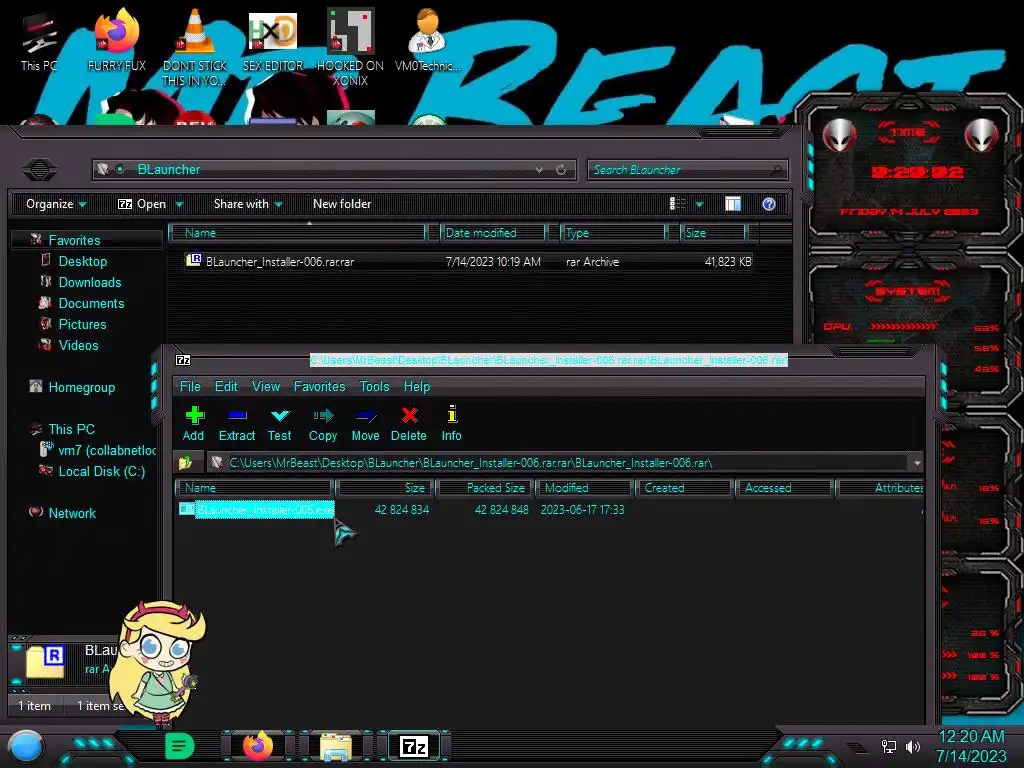Image resolution: width=1024 pixels, height=768 pixels.
Task: Click the 7-Zip path address field
Action: click(x=565, y=463)
